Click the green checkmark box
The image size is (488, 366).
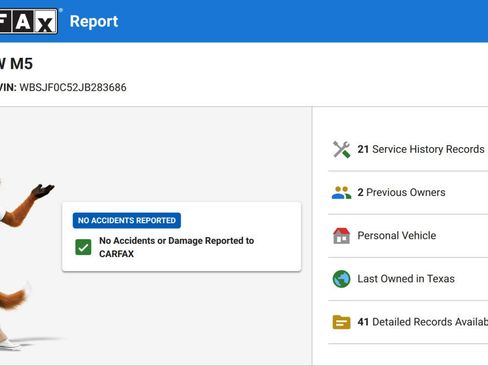click(x=83, y=247)
